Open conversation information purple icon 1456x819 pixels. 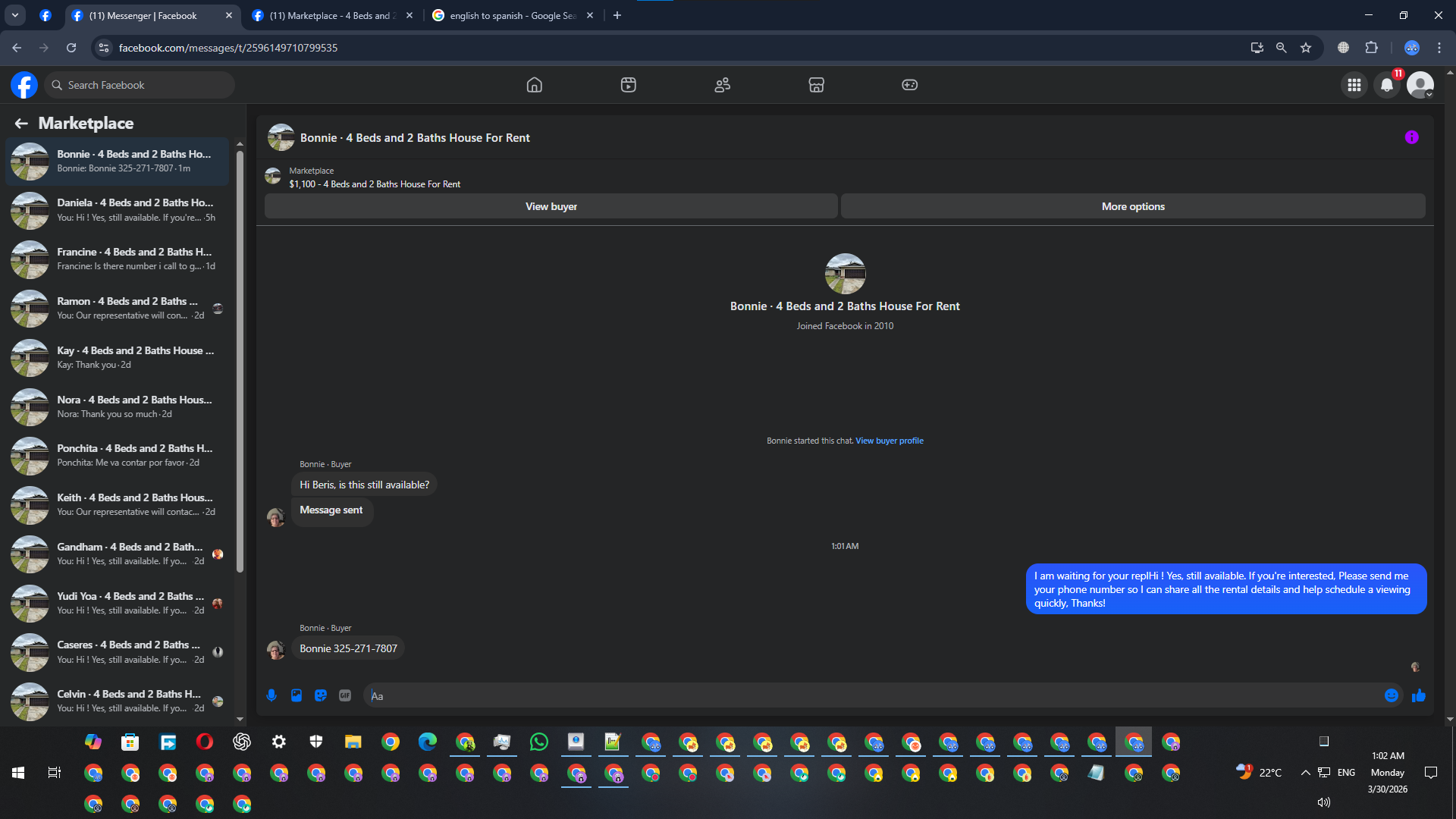pos(1412,137)
